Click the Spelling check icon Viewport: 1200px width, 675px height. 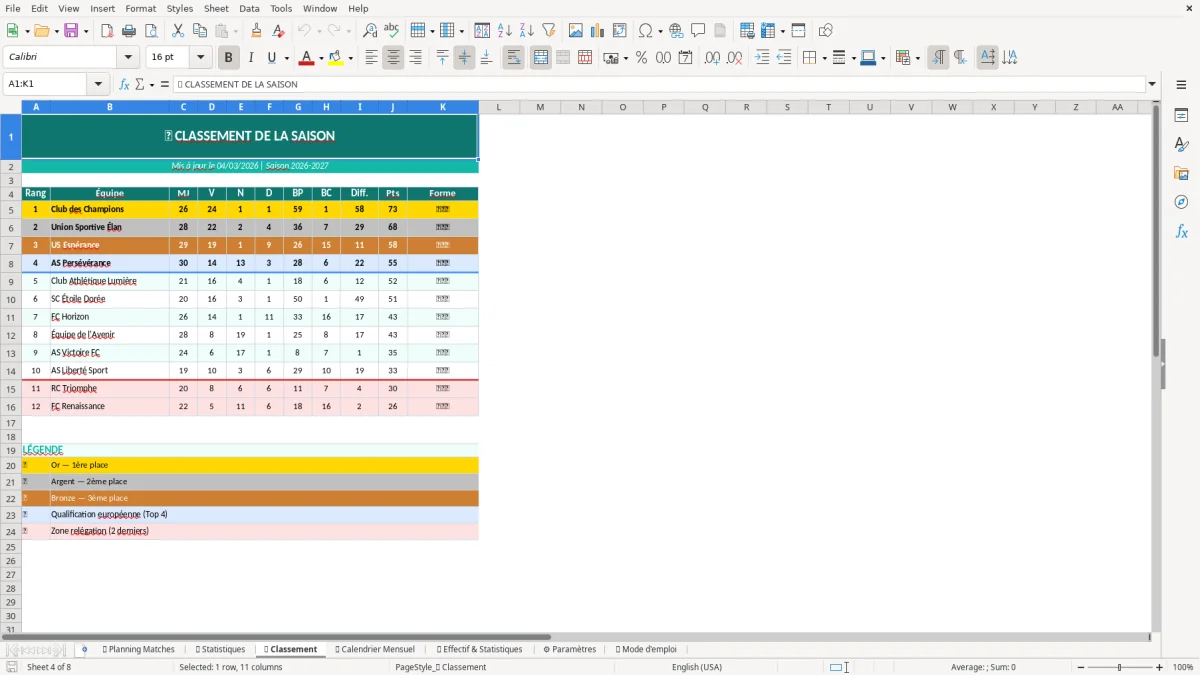[x=392, y=31]
